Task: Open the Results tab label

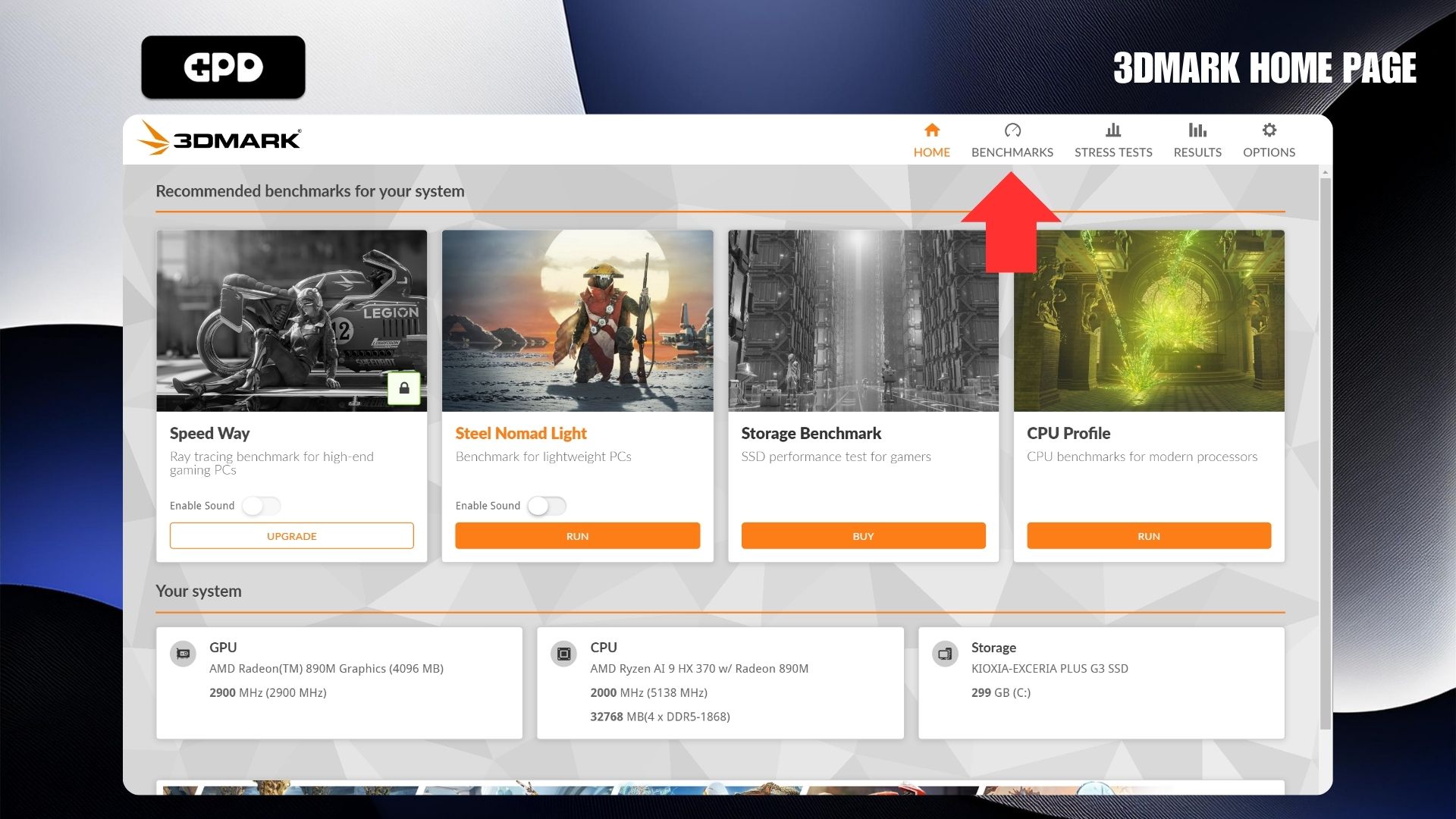Action: click(x=1197, y=152)
